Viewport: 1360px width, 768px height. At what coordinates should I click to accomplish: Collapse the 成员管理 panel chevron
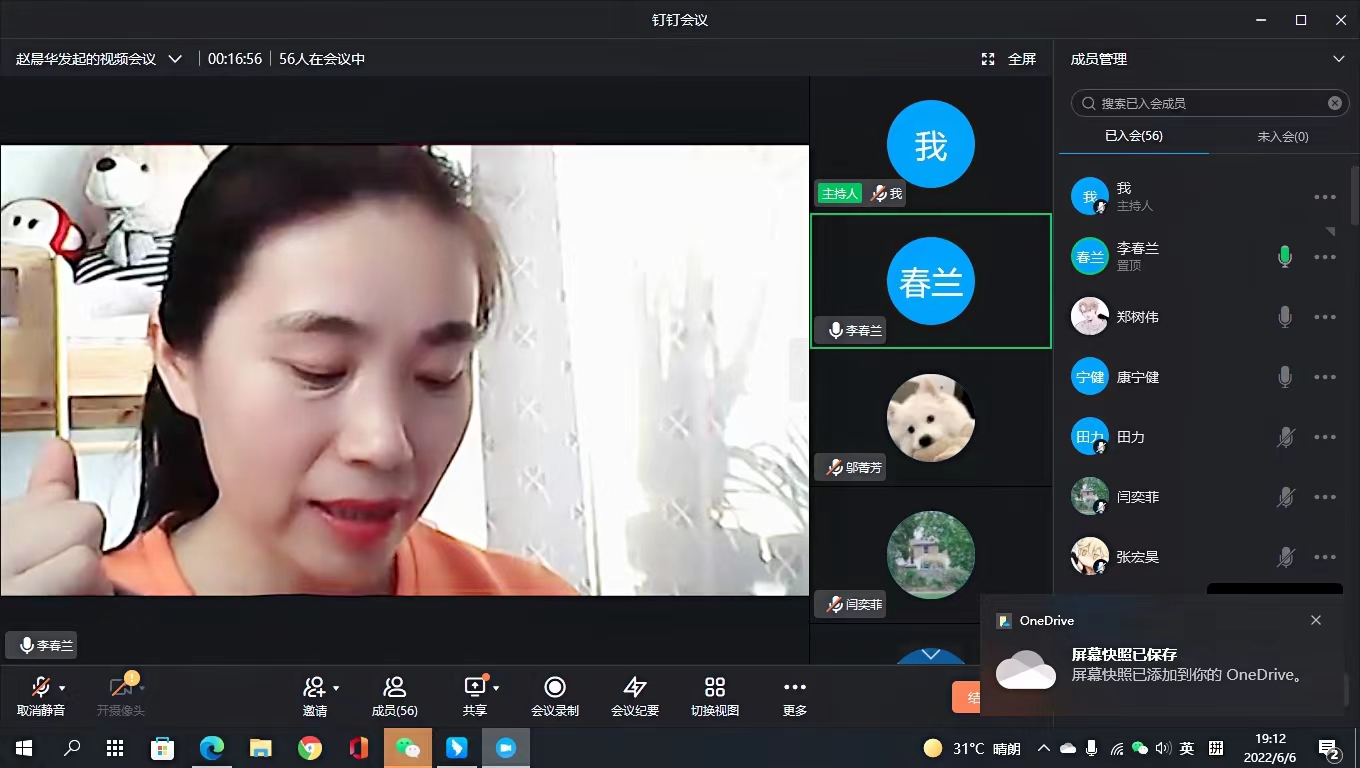click(x=1338, y=59)
